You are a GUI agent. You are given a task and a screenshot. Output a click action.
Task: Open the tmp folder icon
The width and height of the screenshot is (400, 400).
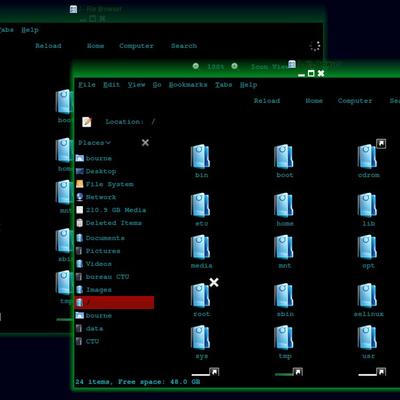pyautogui.click(x=284, y=337)
